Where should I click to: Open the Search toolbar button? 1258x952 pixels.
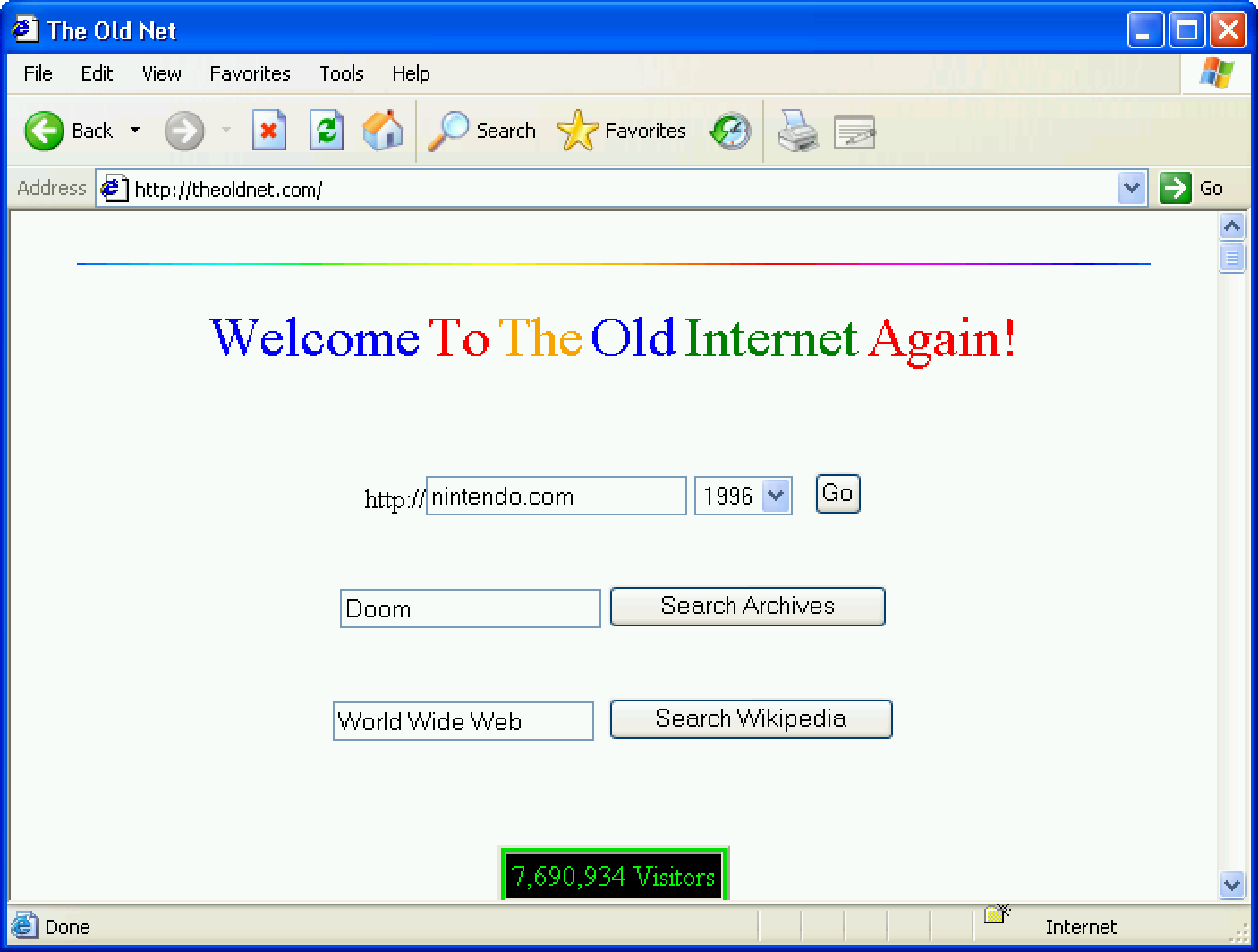pos(481,131)
